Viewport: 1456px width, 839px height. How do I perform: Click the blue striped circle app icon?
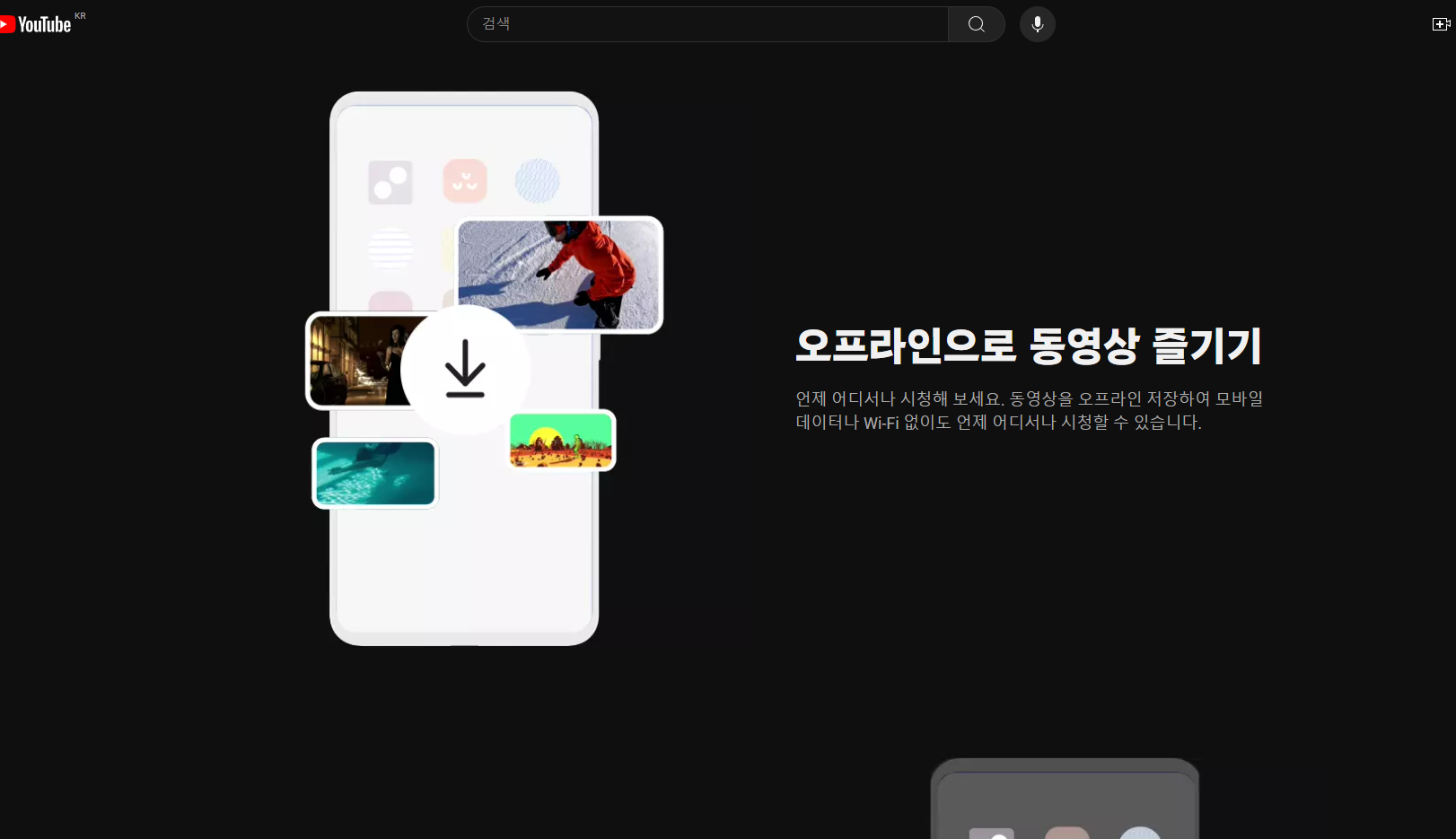click(538, 181)
